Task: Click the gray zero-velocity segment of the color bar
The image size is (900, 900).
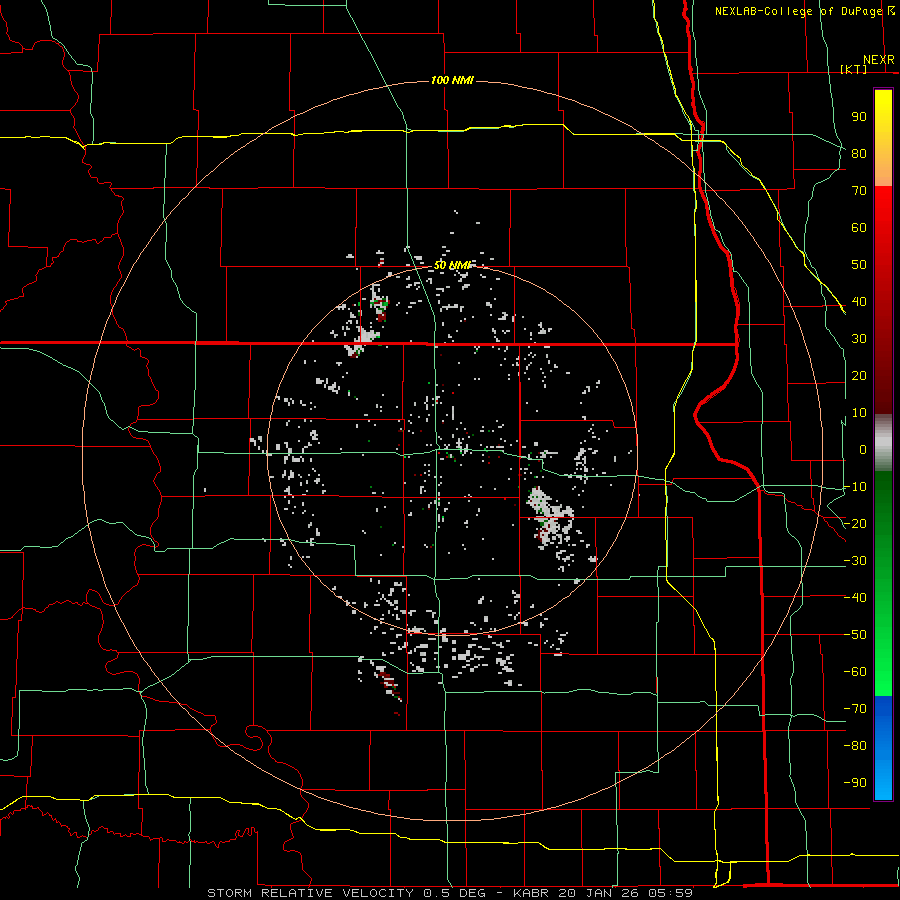Action: [x=883, y=443]
